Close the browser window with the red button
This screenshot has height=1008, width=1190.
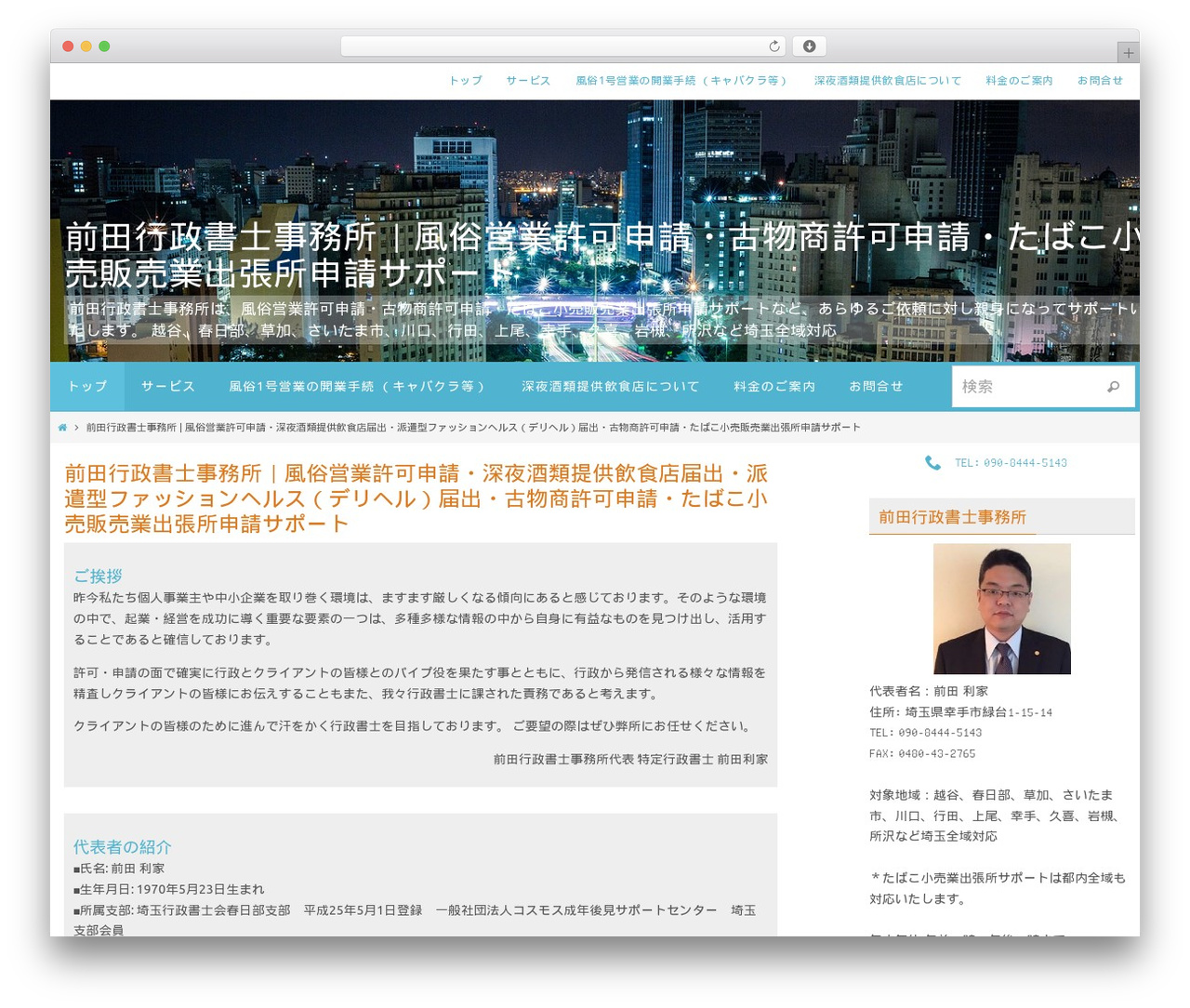(x=68, y=46)
